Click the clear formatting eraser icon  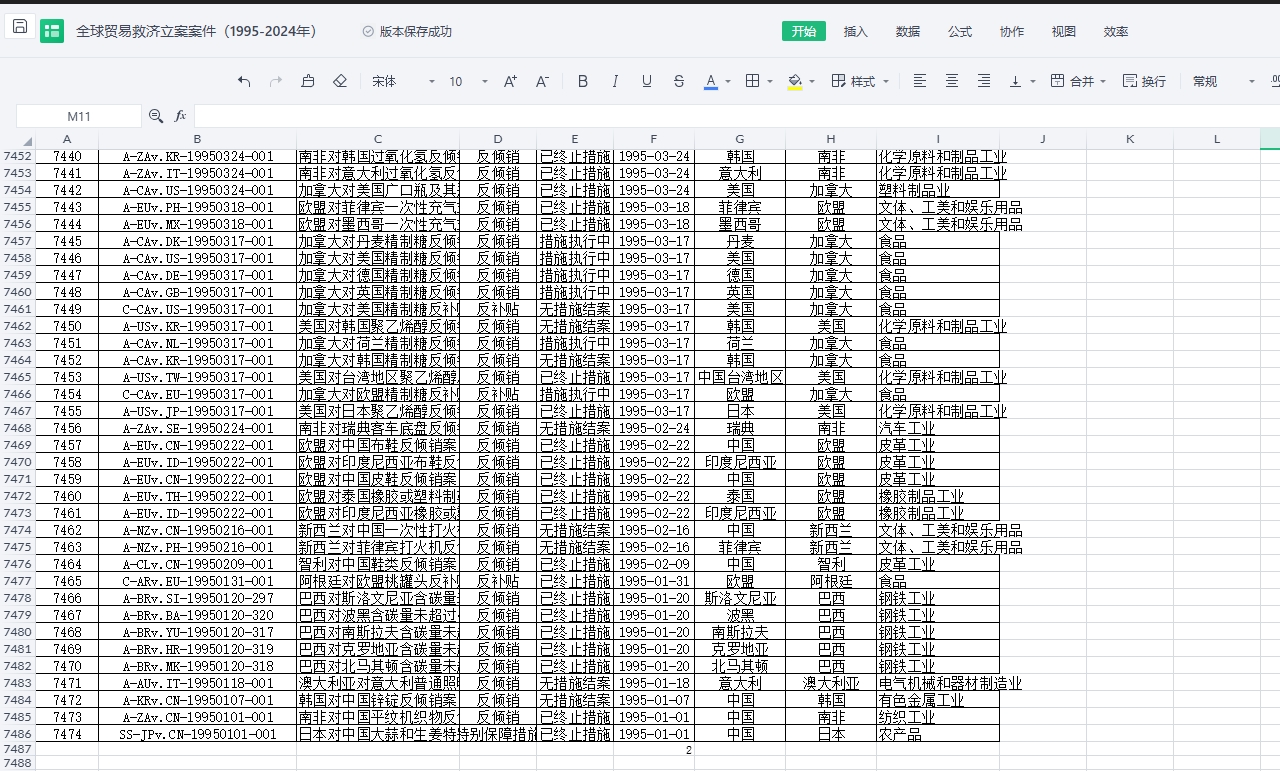tap(340, 81)
